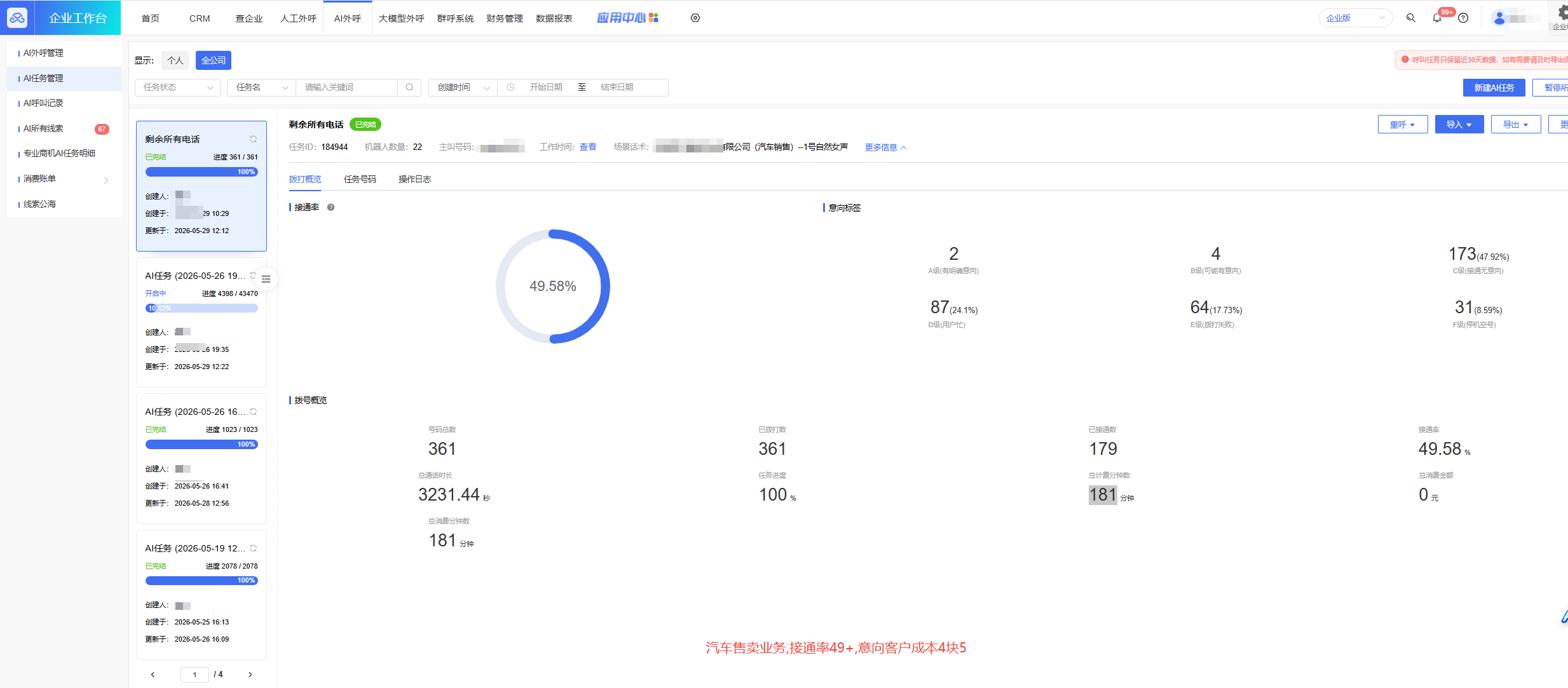Open 线索公海 in sidebar

pyautogui.click(x=64, y=205)
